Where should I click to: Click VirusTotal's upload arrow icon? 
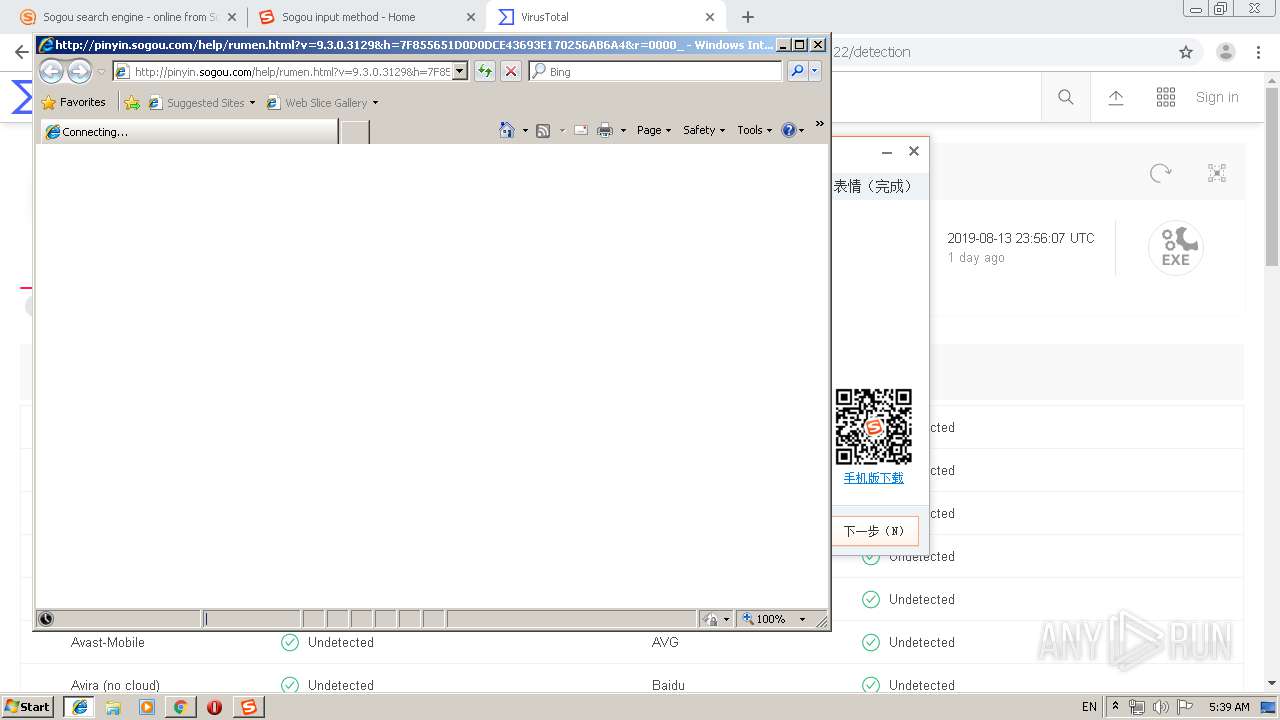[1116, 97]
